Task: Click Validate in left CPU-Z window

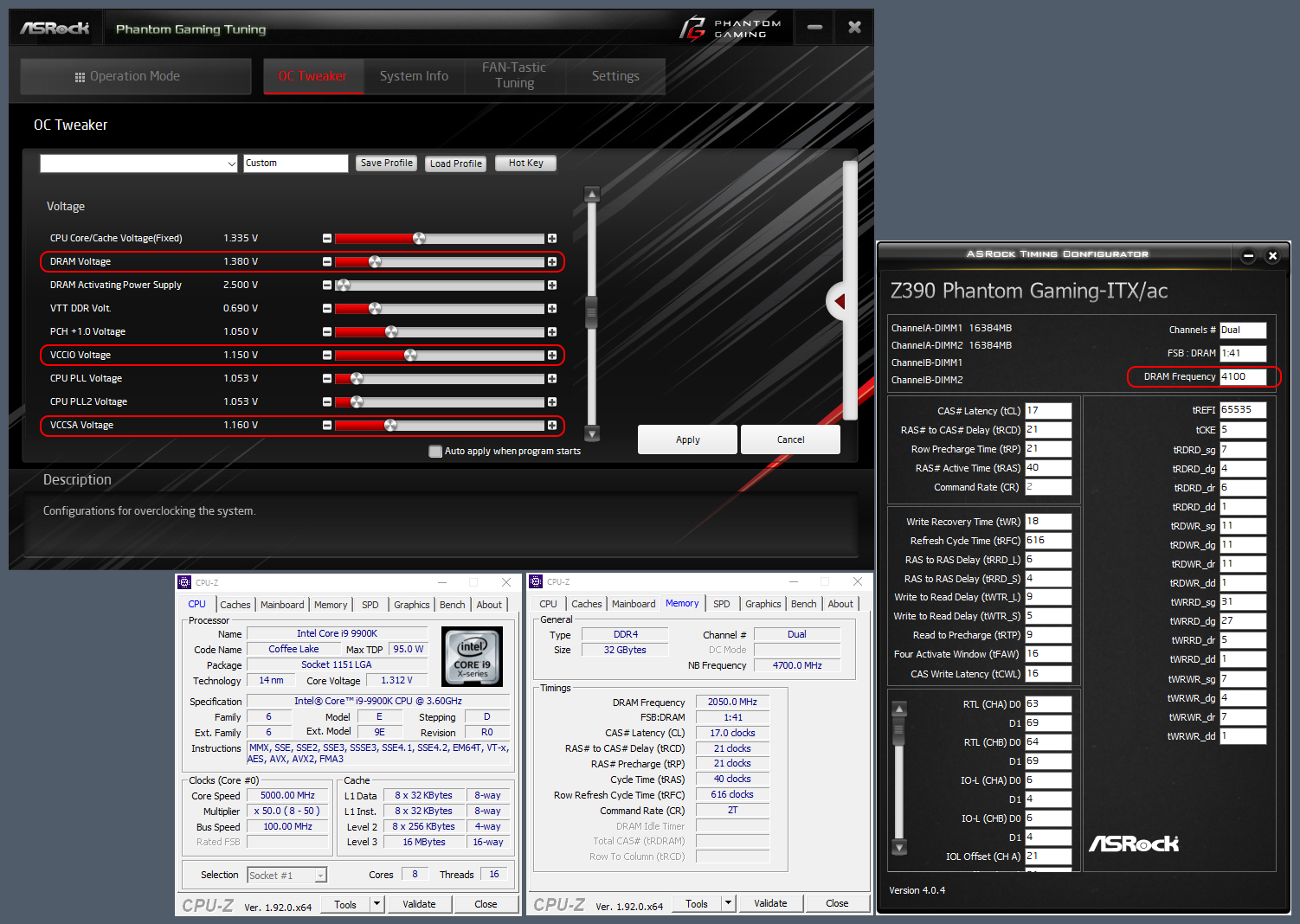Action: point(419,904)
